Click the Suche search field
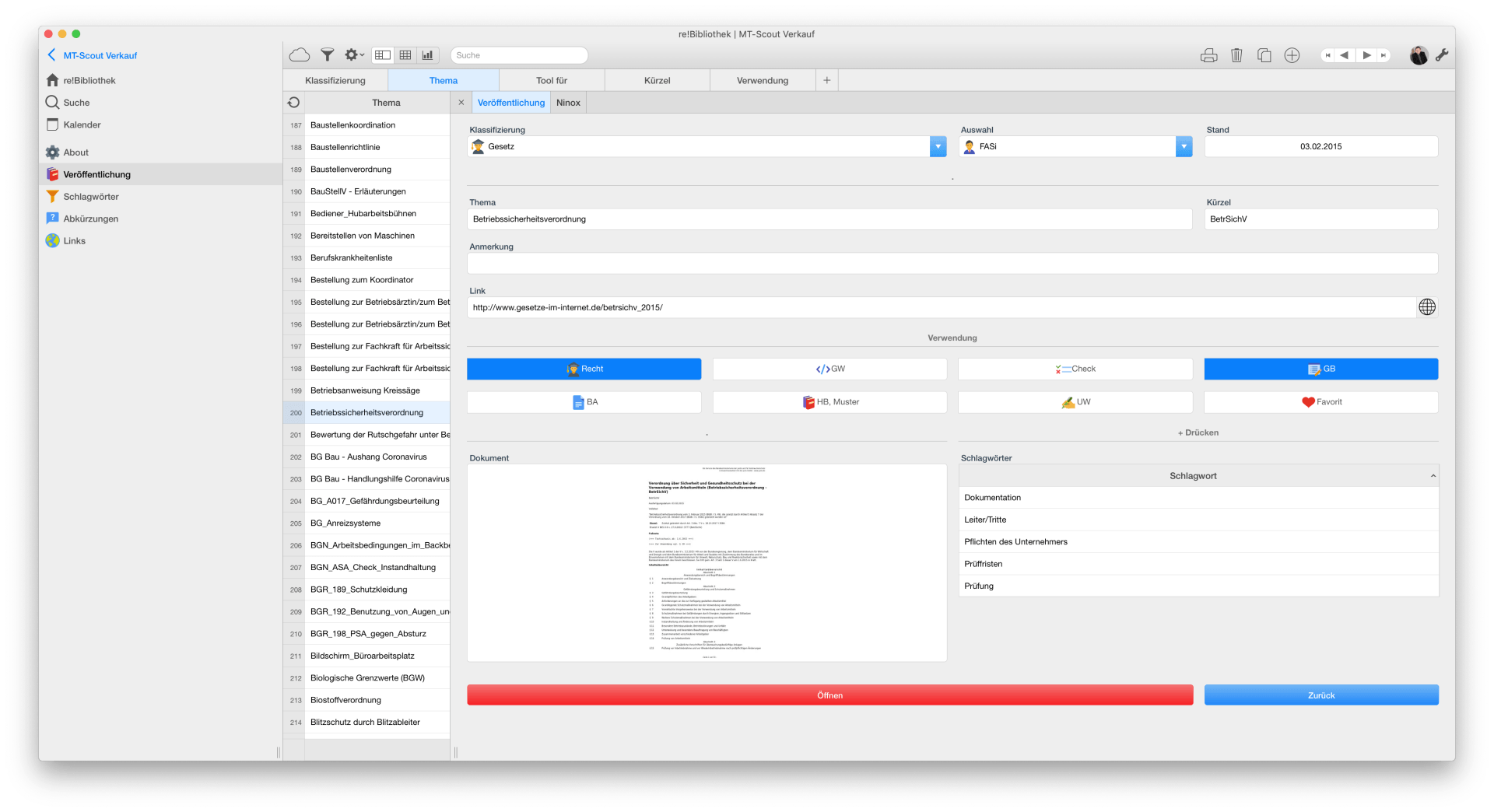The width and height of the screenshot is (1494, 812). (x=519, y=55)
